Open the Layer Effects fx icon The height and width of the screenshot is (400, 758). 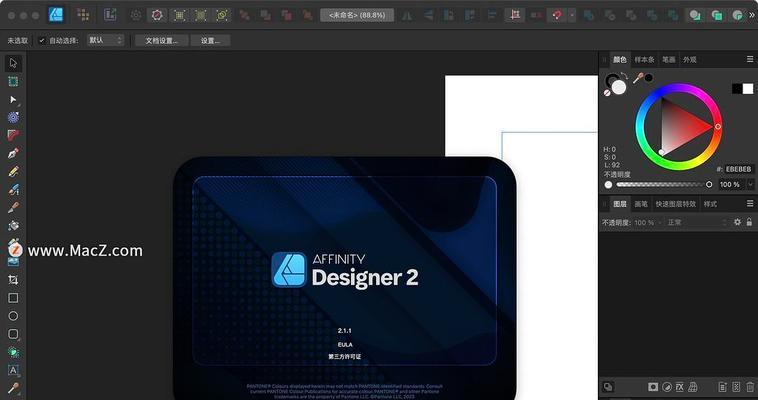[680, 387]
